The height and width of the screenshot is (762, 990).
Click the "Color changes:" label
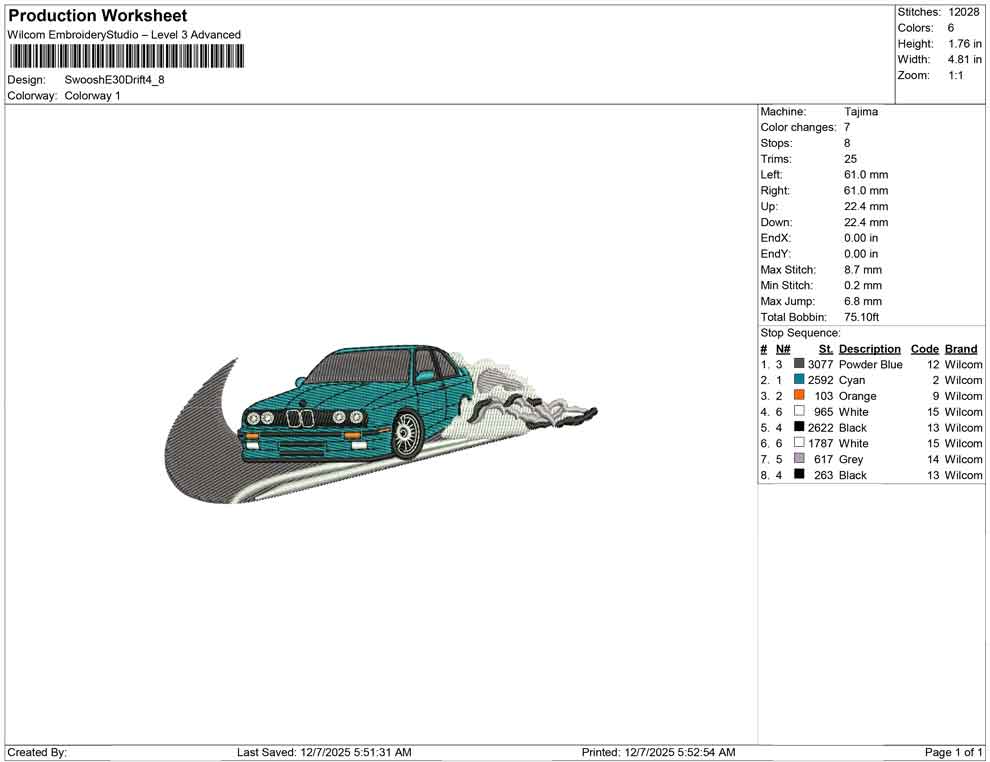coord(798,127)
